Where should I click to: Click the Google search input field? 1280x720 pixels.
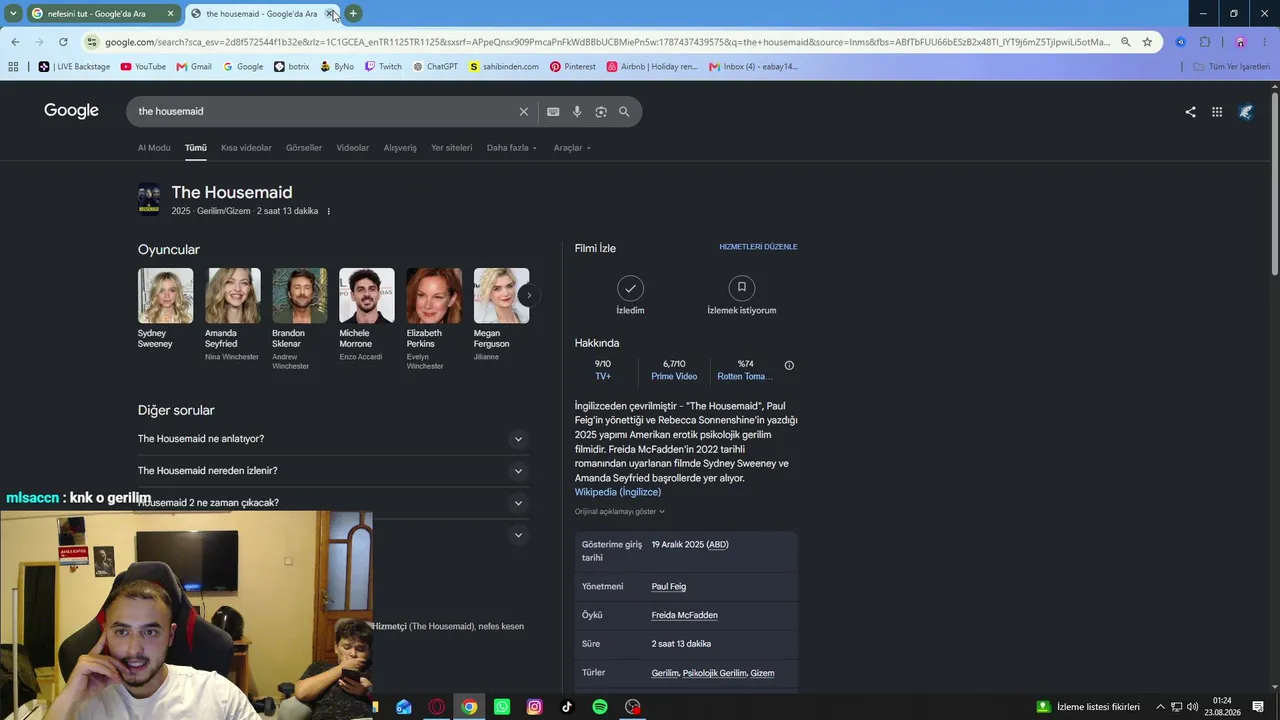(324, 112)
